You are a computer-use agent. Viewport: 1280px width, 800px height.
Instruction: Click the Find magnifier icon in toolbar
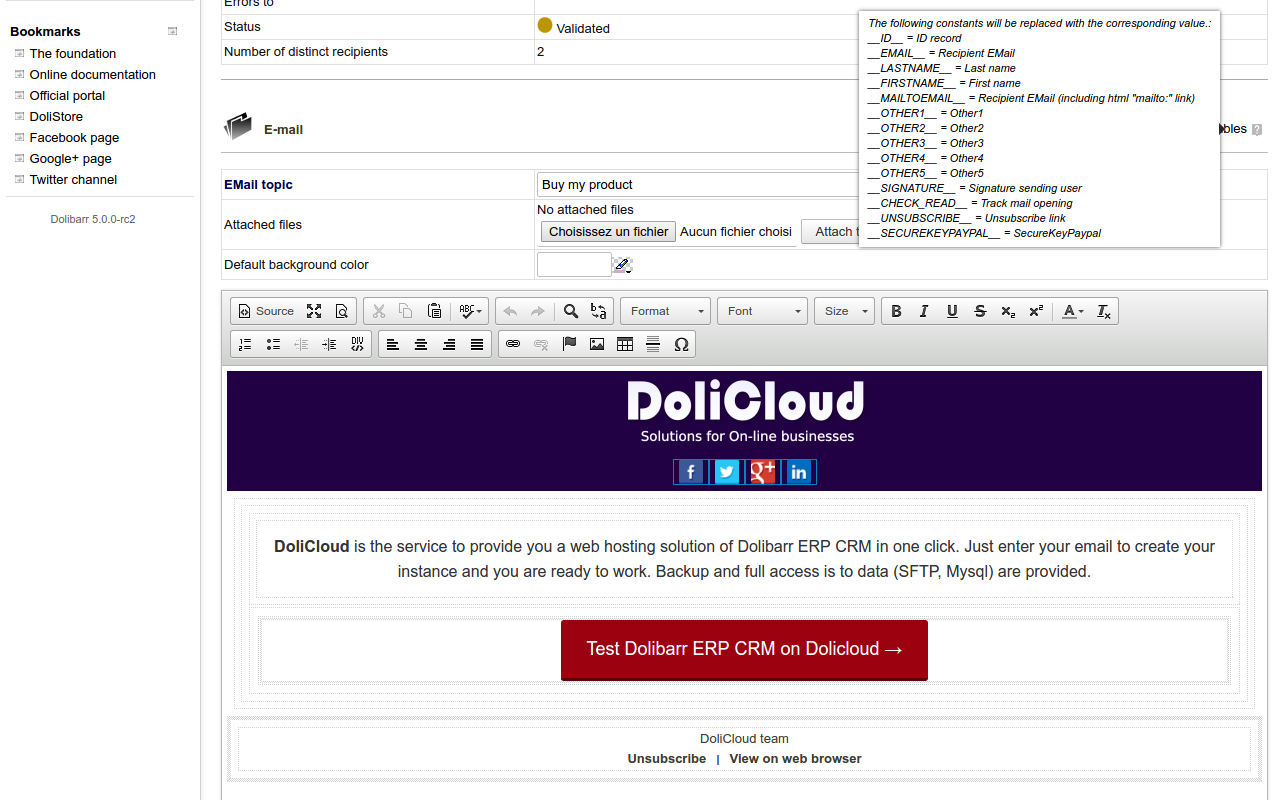pos(571,311)
